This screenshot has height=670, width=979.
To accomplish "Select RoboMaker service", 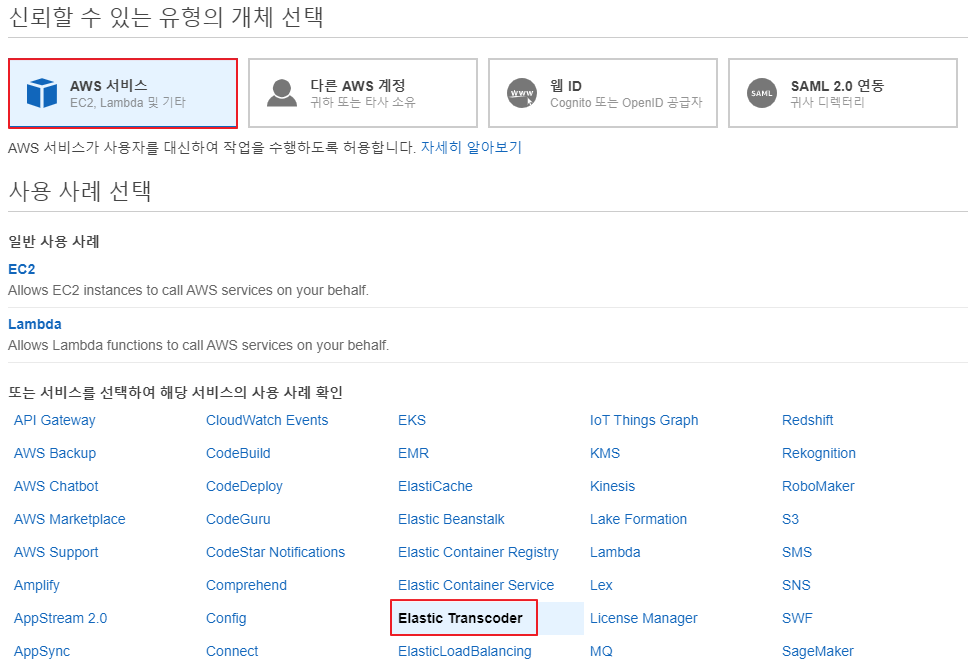I will click(818, 486).
